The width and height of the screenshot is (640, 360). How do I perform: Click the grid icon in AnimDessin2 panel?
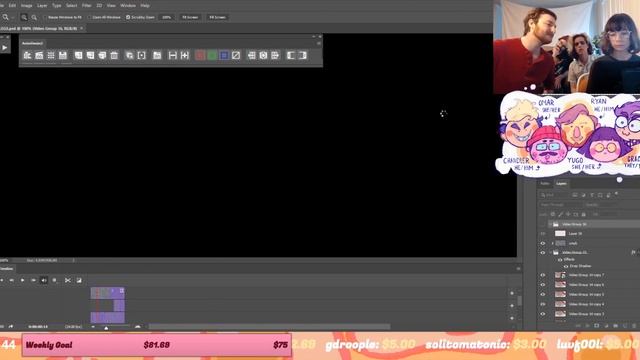[x=51, y=56]
